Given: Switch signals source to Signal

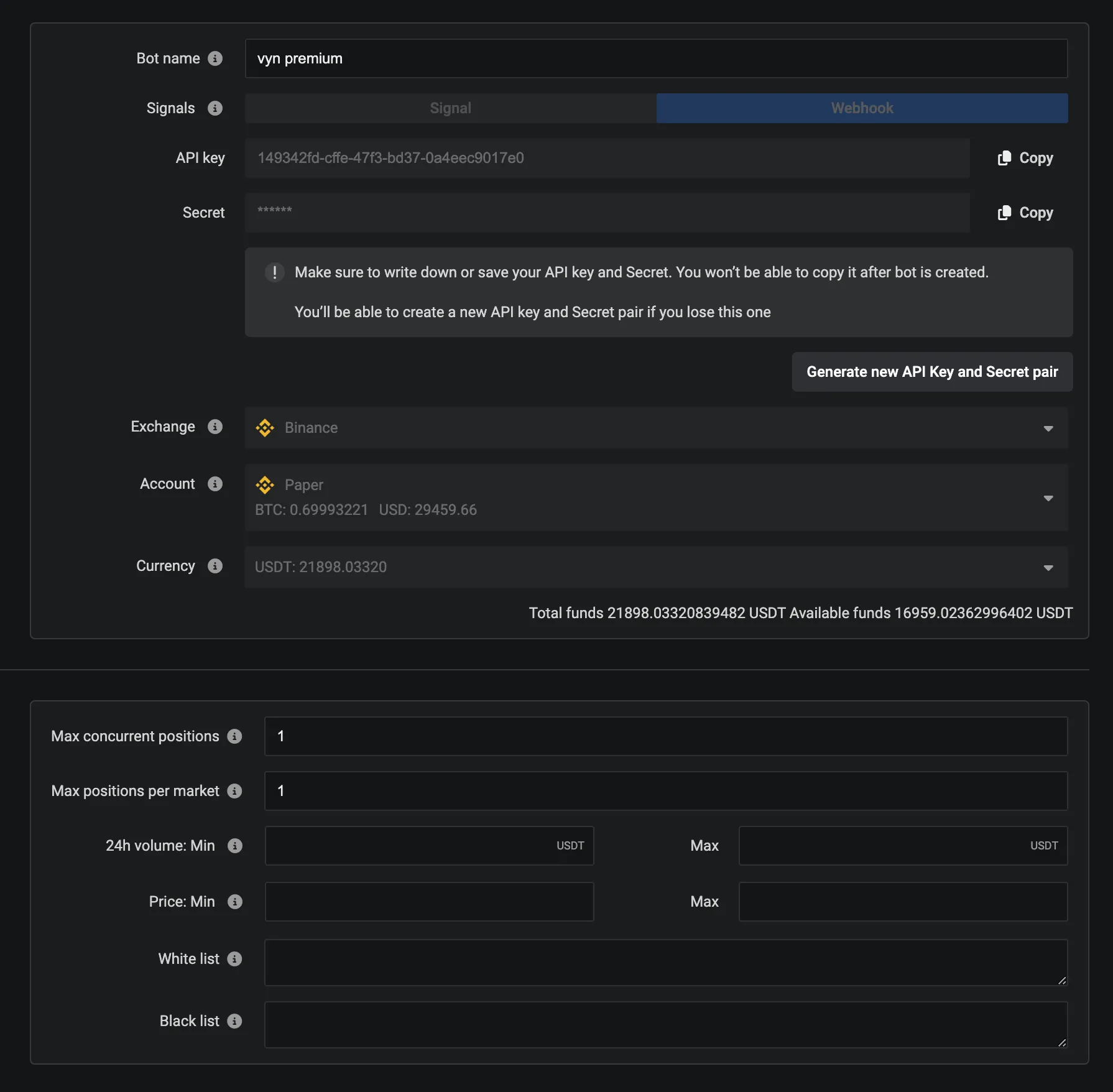Looking at the screenshot, I should 451,108.
